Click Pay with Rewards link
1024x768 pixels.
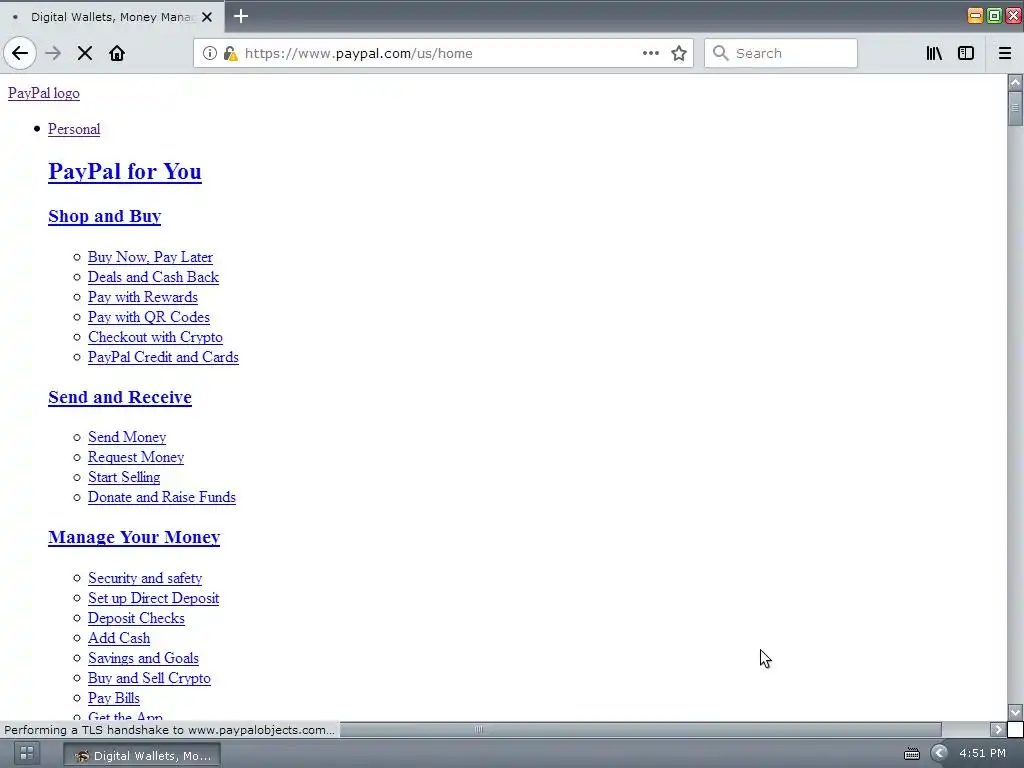[x=143, y=297]
